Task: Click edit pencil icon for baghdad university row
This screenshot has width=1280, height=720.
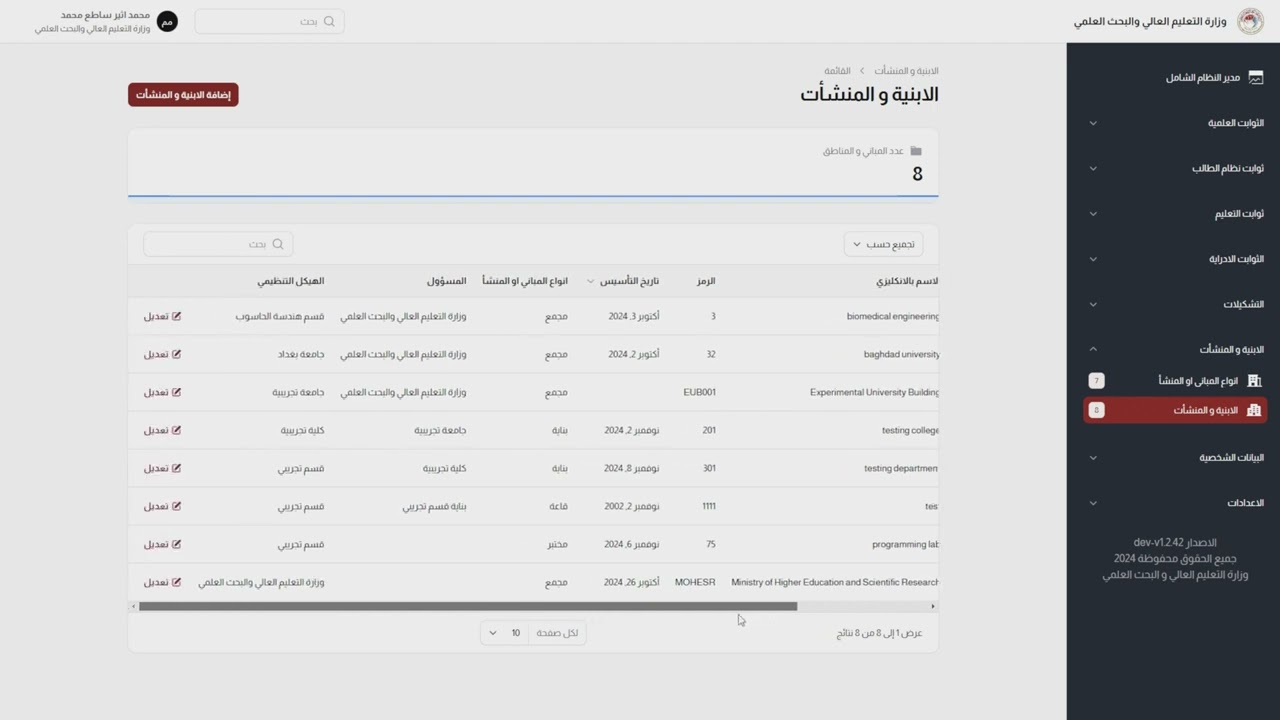Action: coord(177,354)
